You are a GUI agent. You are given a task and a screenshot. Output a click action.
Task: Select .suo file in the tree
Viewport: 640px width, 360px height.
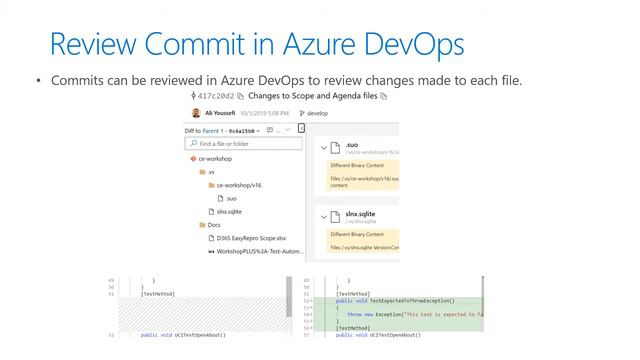point(231,199)
